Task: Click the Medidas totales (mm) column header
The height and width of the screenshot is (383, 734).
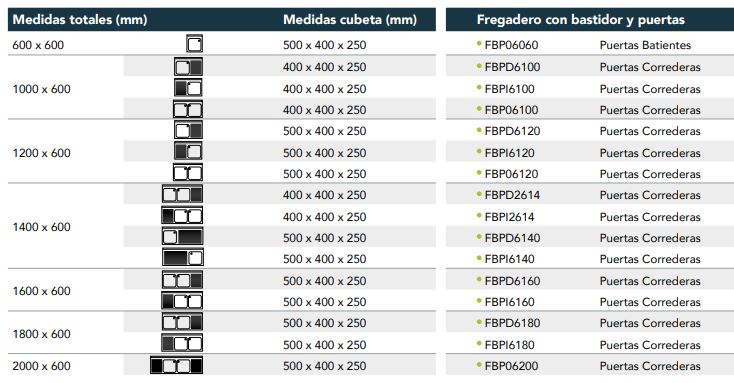Action: point(80,20)
